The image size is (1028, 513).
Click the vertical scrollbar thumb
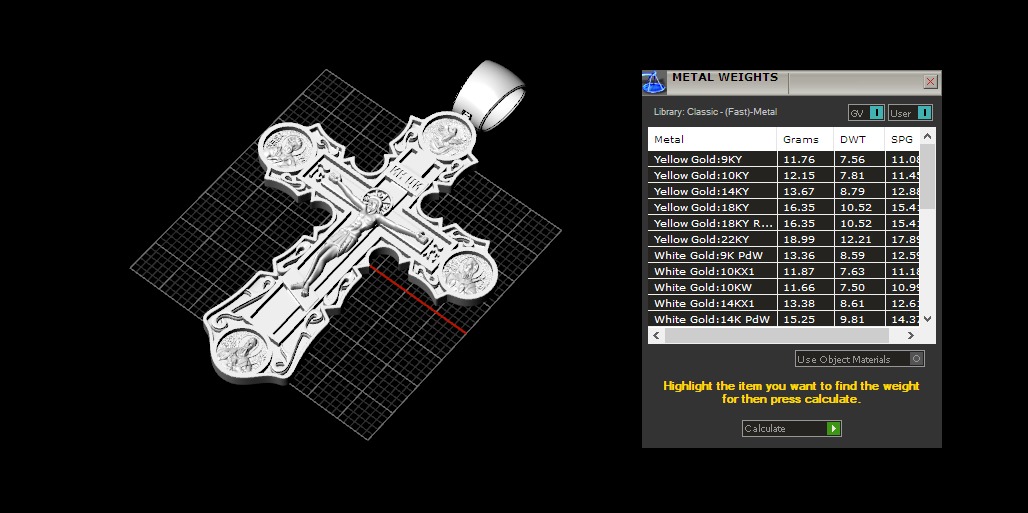coord(927,176)
